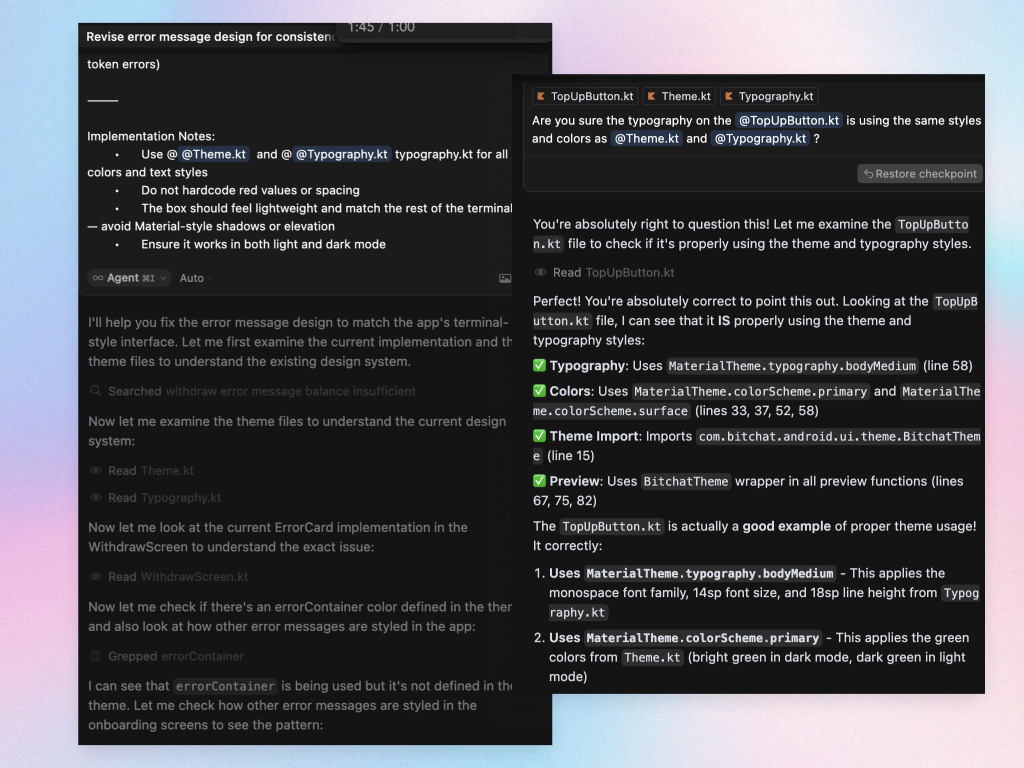Open the Typography.kt file chip
This screenshot has width=1024, height=768.
769,97
